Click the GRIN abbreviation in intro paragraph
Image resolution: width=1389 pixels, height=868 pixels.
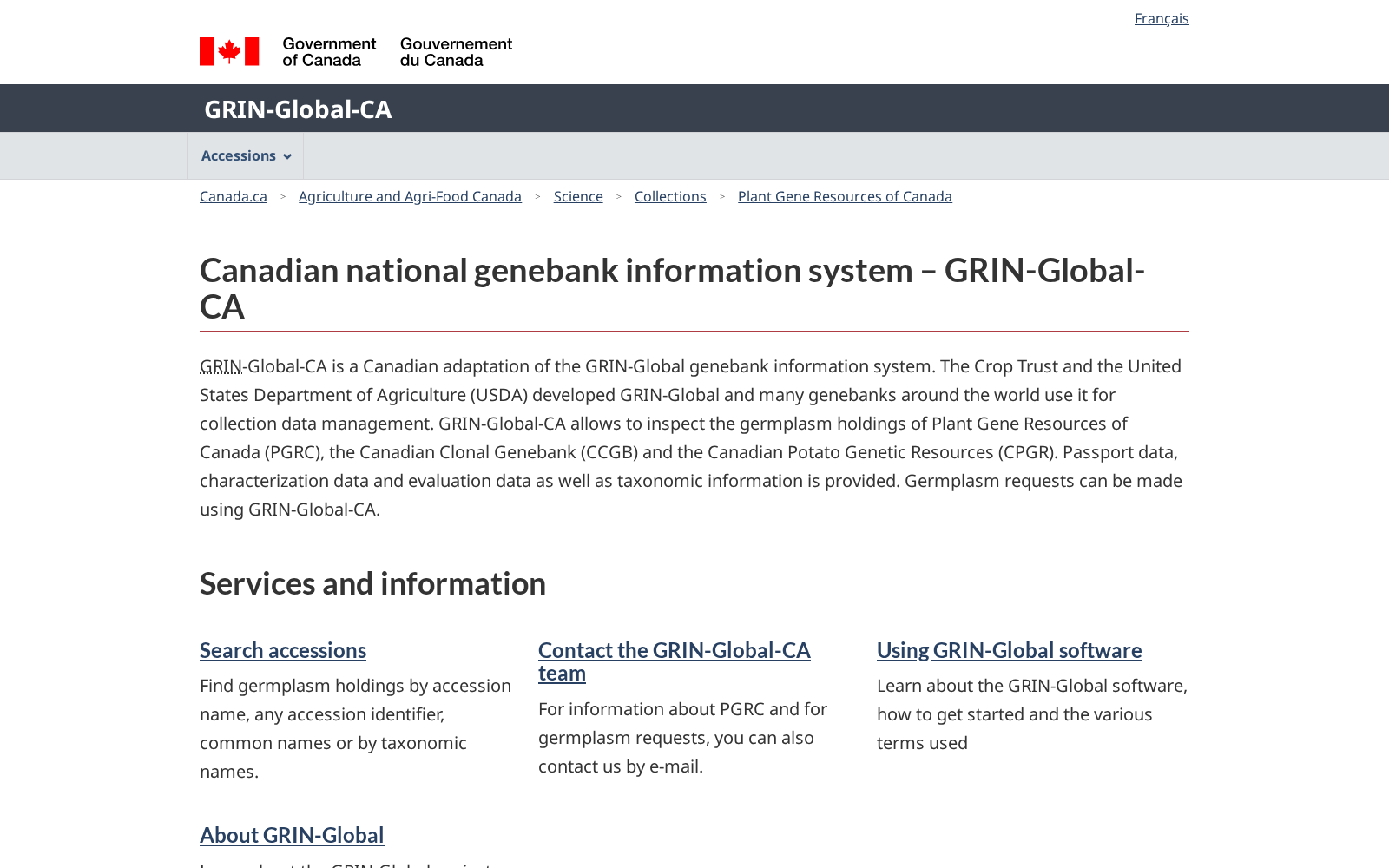(x=221, y=366)
